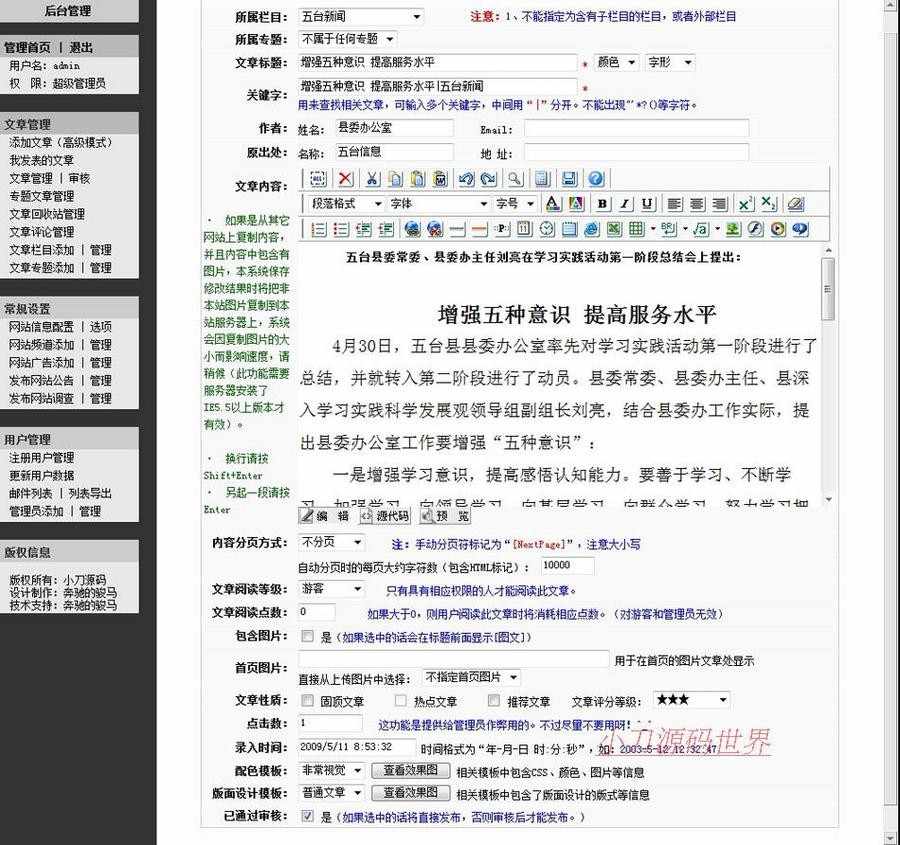Open the 段落格式 paragraph format dropdown
Screen dimensions: 900x845
pos(345,204)
